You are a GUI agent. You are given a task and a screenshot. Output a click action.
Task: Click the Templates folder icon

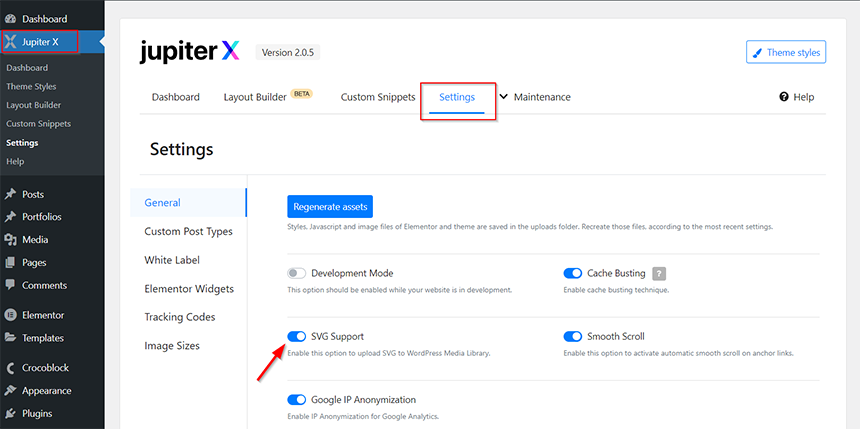(x=10, y=338)
